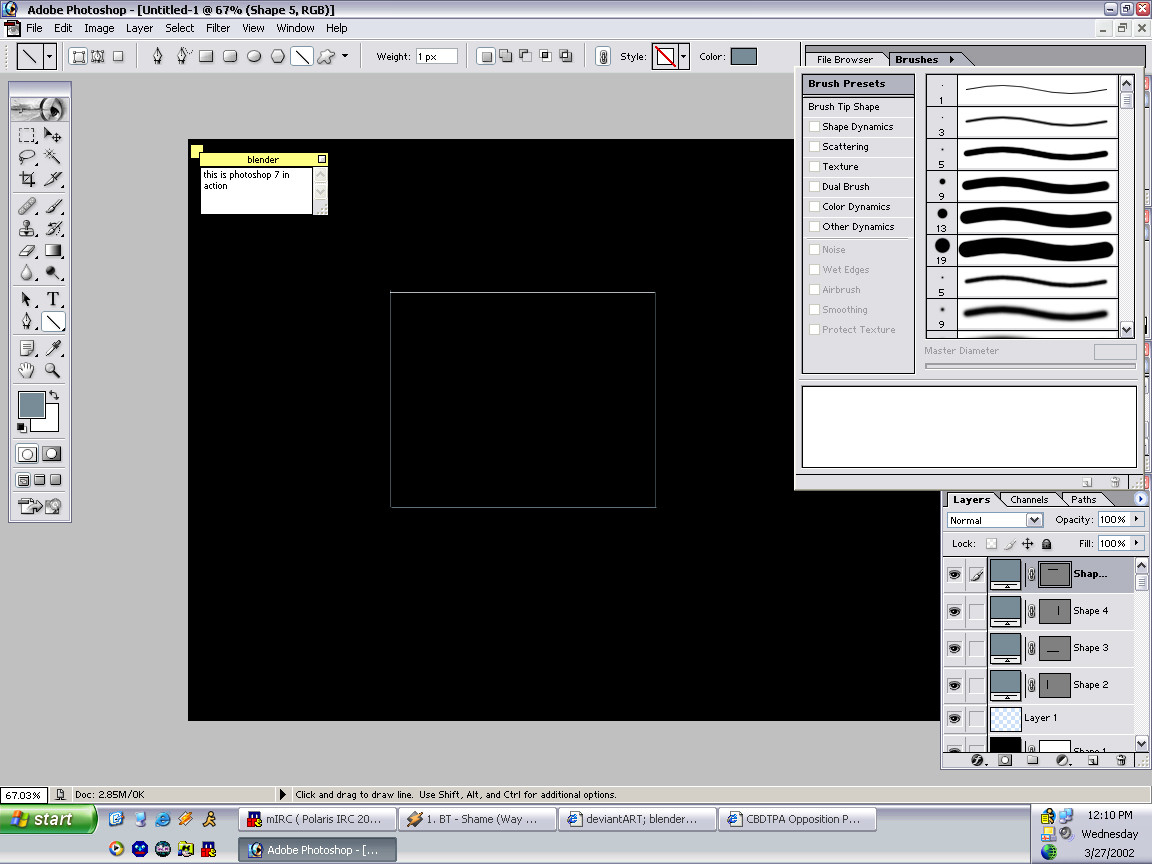The height and width of the screenshot is (864, 1152).
Task: Select the Gradient tool
Action: [53, 251]
